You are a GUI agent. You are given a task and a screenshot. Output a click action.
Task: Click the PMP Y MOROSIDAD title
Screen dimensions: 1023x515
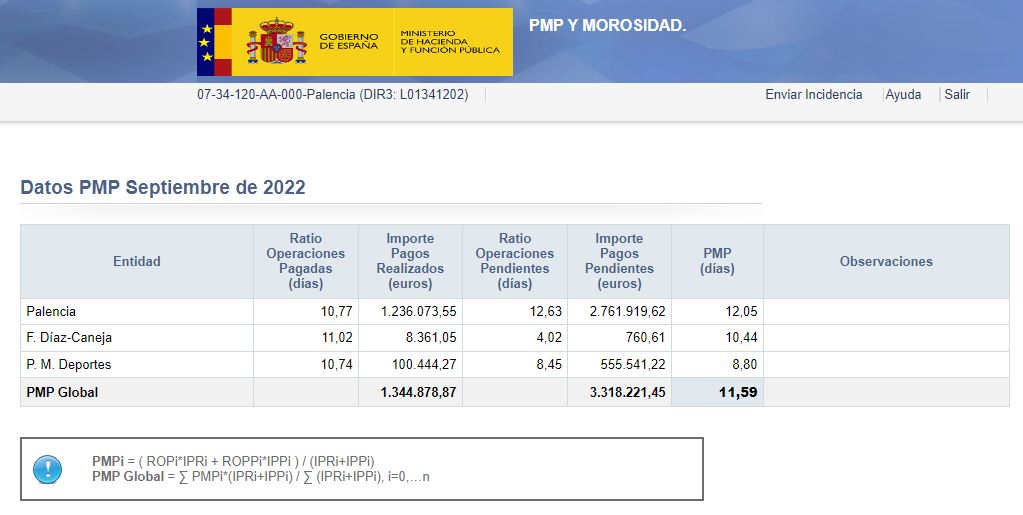click(607, 25)
